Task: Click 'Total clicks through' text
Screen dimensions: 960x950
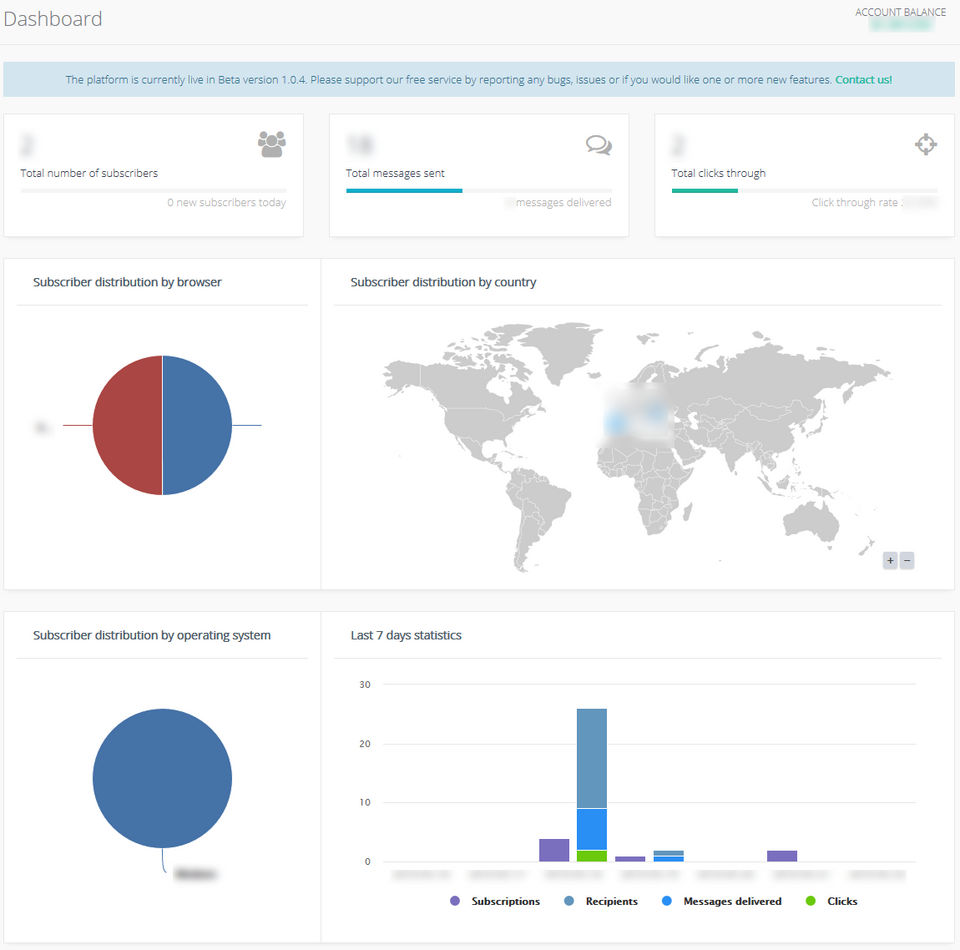Action: 718,173
